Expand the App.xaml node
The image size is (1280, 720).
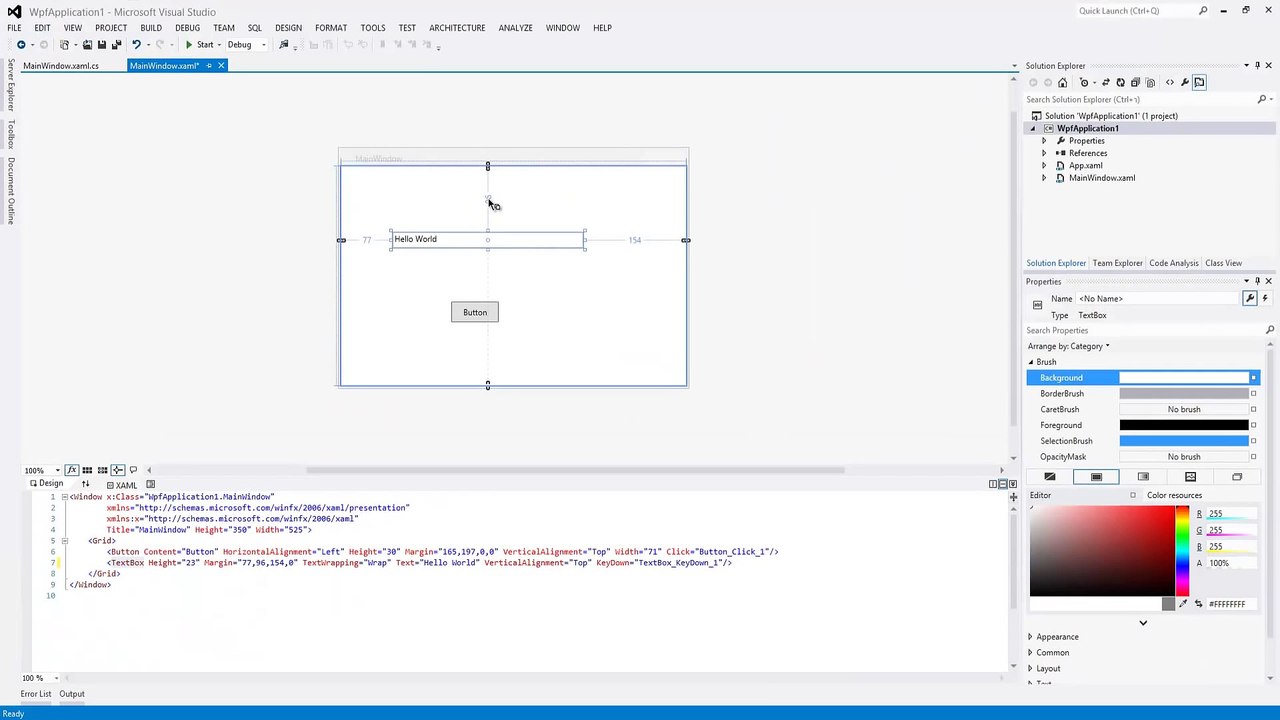click(x=1044, y=166)
